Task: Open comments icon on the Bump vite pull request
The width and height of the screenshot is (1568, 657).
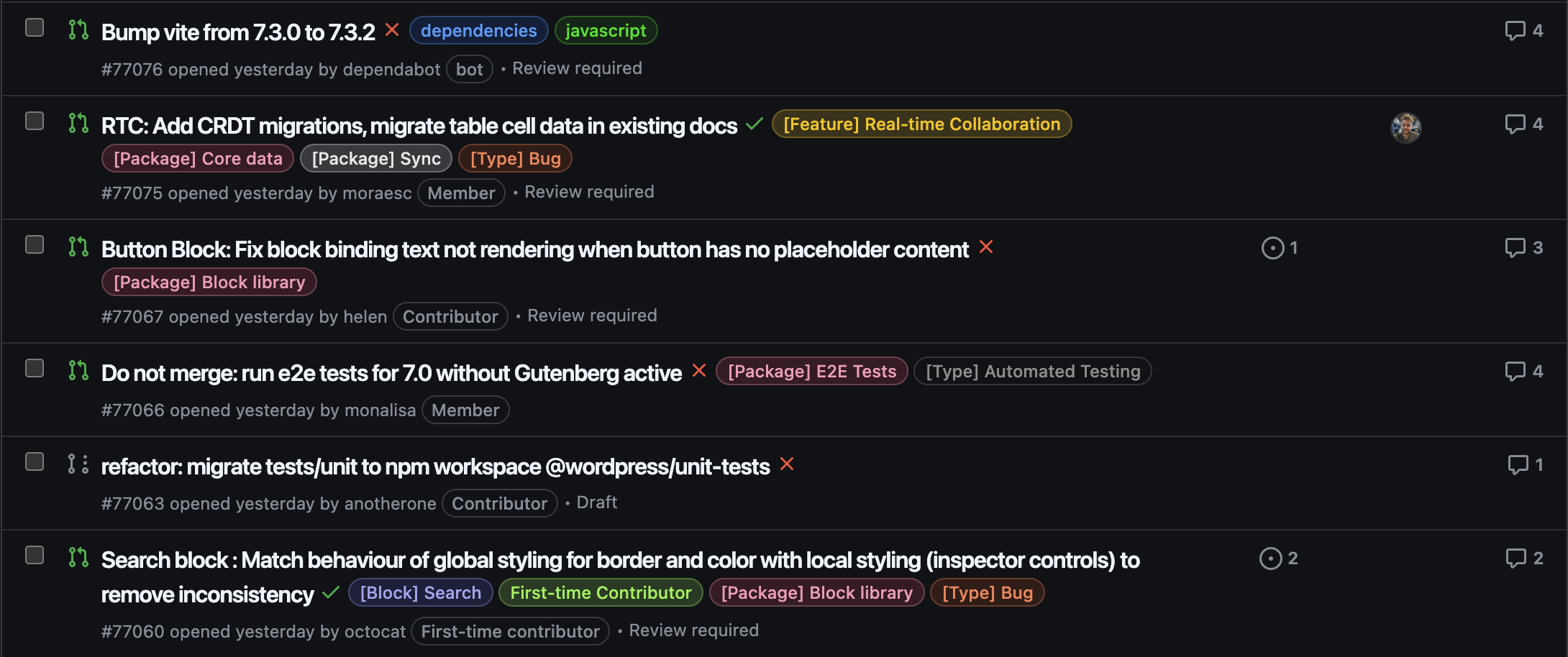Action: tap(1518, 30)
